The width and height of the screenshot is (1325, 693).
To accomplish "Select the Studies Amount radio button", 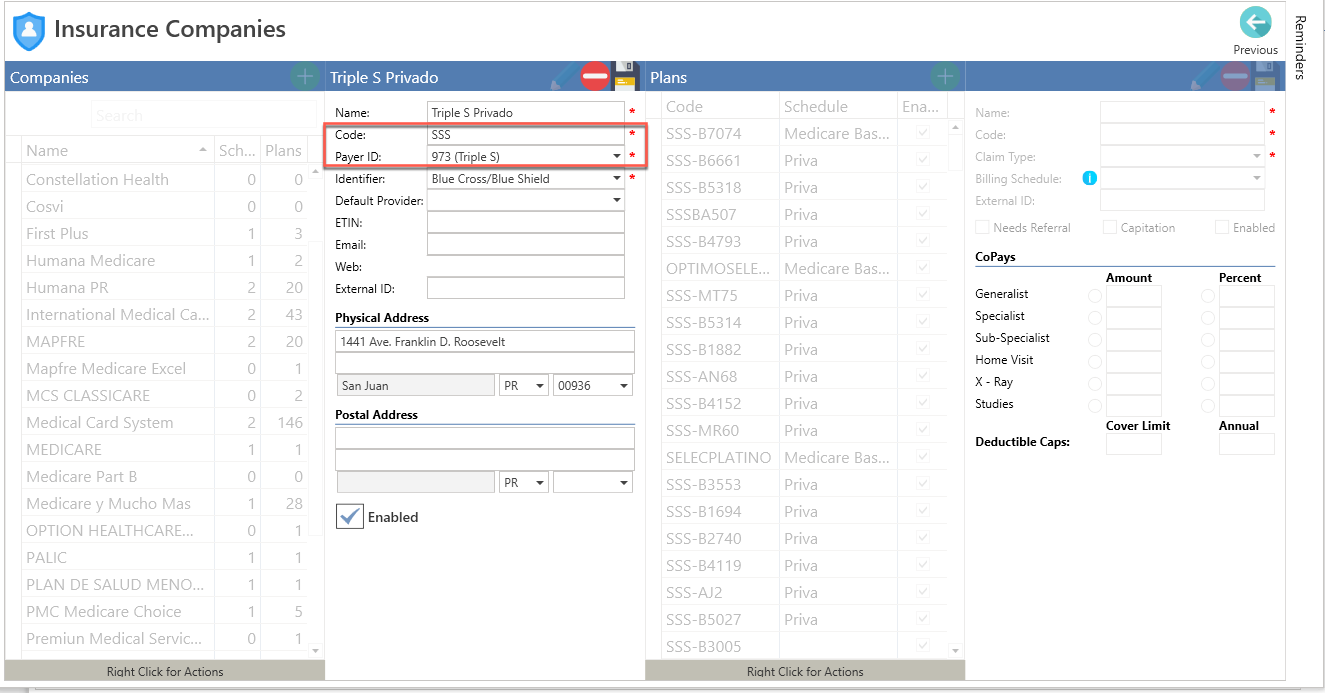I will click(x=1095, y=406).
